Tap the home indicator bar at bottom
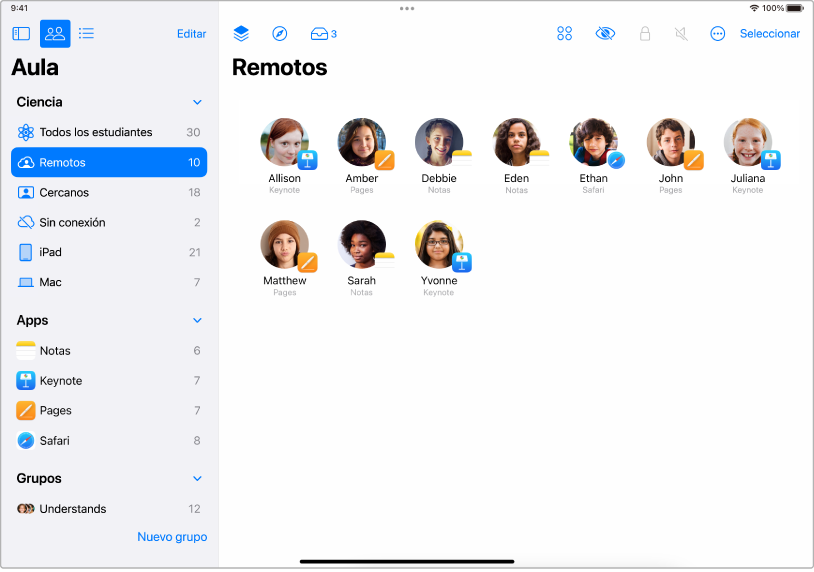The height and width of the screenshot is (572, 814). pos(407,563)
